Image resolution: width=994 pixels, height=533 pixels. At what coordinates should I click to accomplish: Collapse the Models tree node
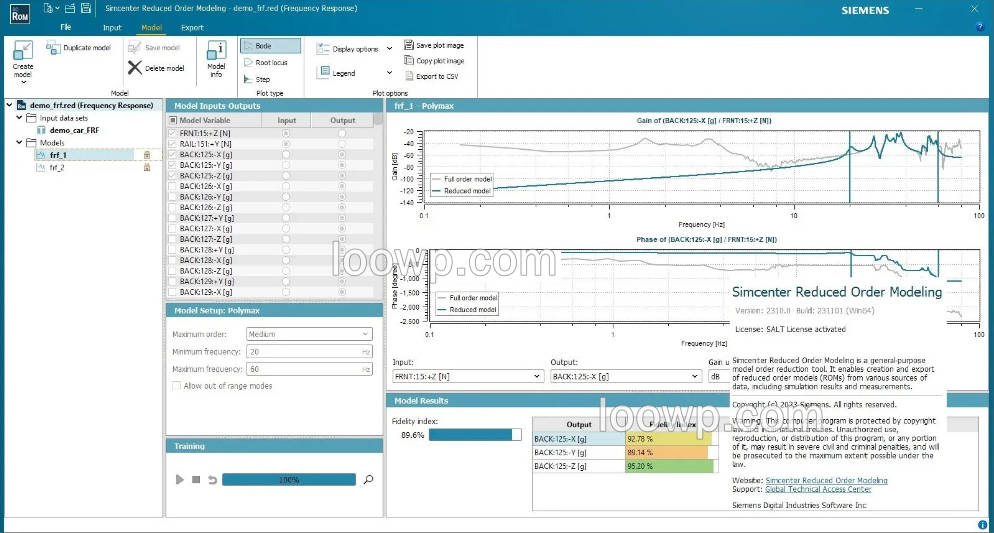pyautogui.click(x=19, y=143)
